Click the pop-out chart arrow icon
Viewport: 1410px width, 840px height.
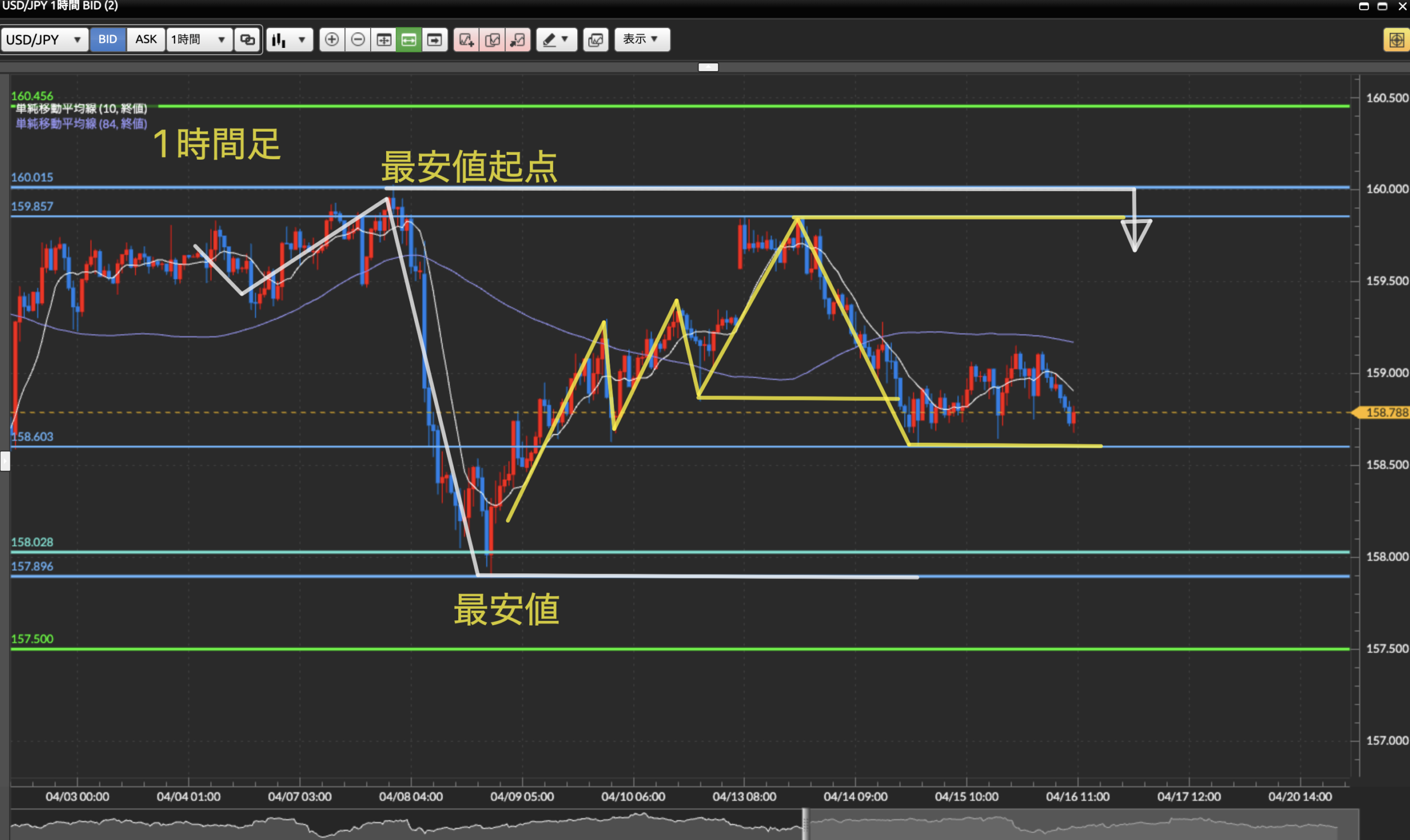tap(518, 40)
